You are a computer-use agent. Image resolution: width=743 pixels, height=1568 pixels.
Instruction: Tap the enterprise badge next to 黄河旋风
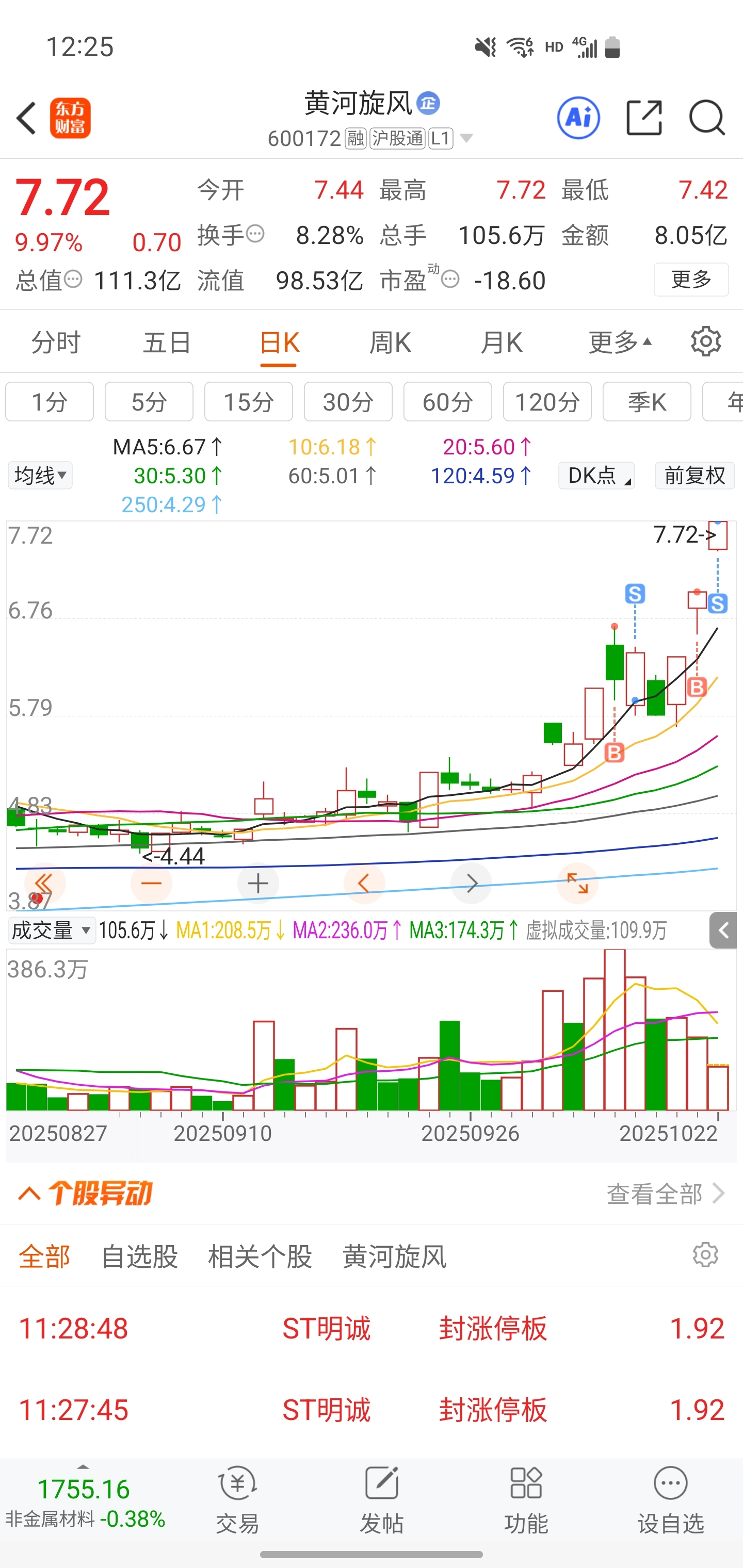[x=428, y=104]
